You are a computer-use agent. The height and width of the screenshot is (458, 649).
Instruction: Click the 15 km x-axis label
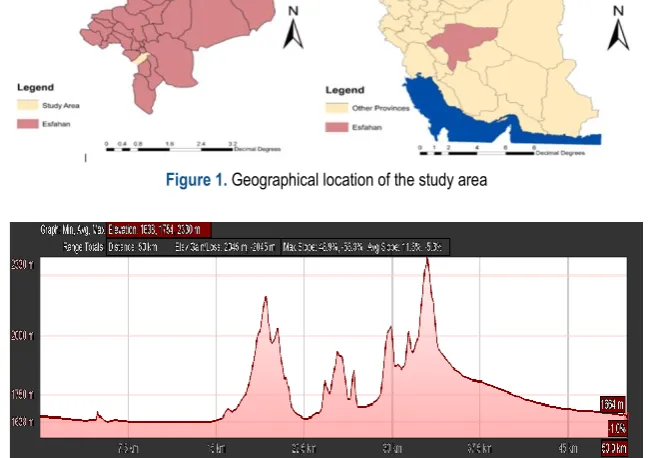point(216,448)
